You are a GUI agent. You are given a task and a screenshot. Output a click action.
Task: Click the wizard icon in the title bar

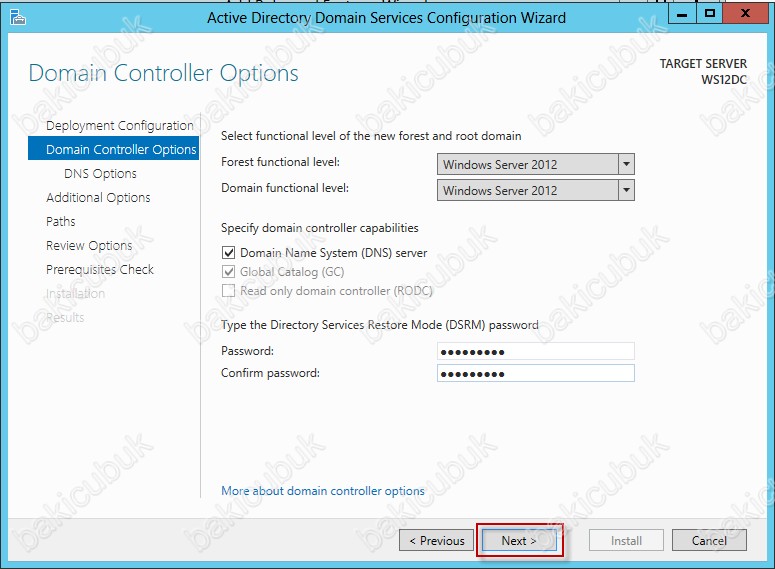[18, 18]
